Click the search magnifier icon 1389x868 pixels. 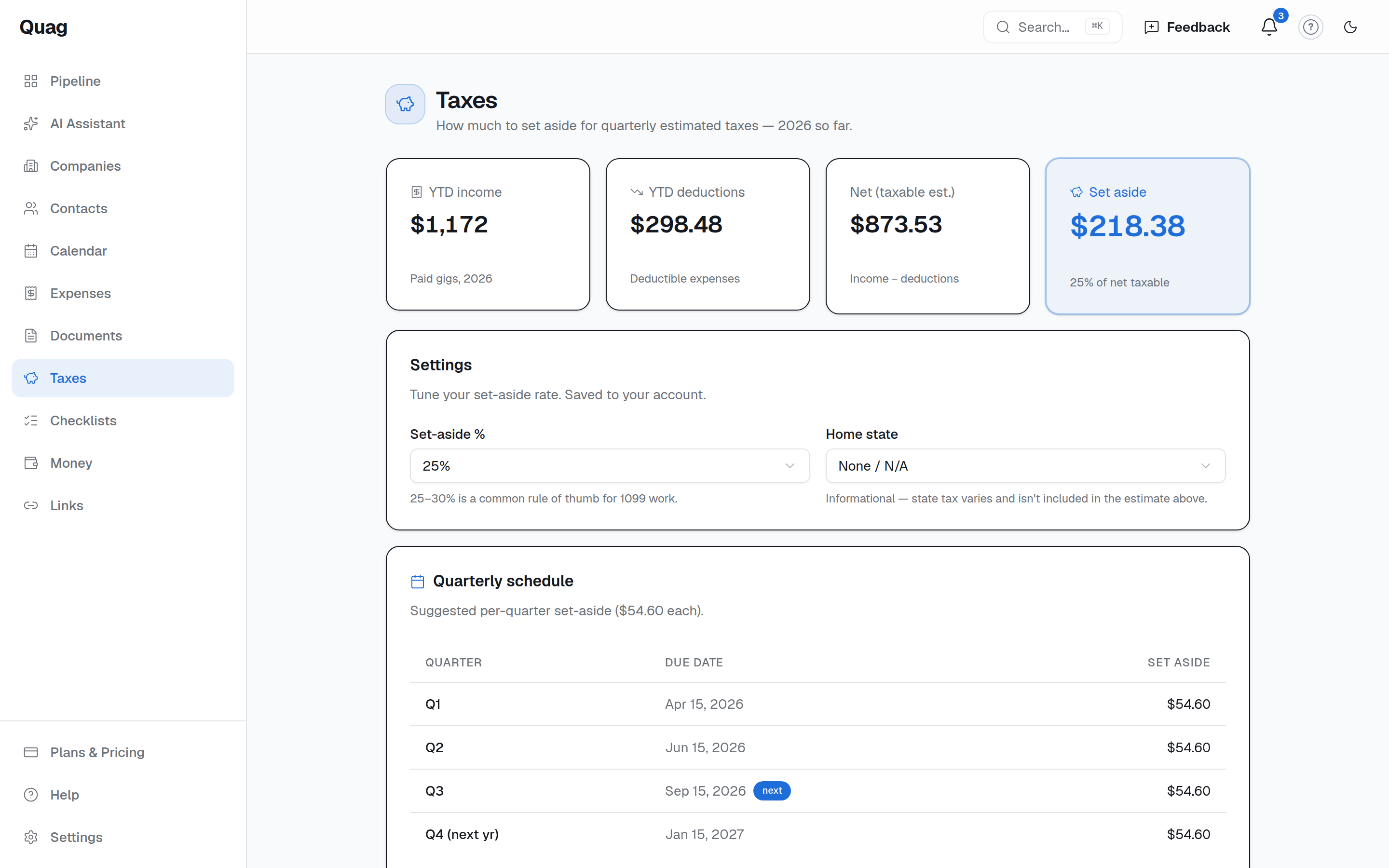coord(1003,27)
